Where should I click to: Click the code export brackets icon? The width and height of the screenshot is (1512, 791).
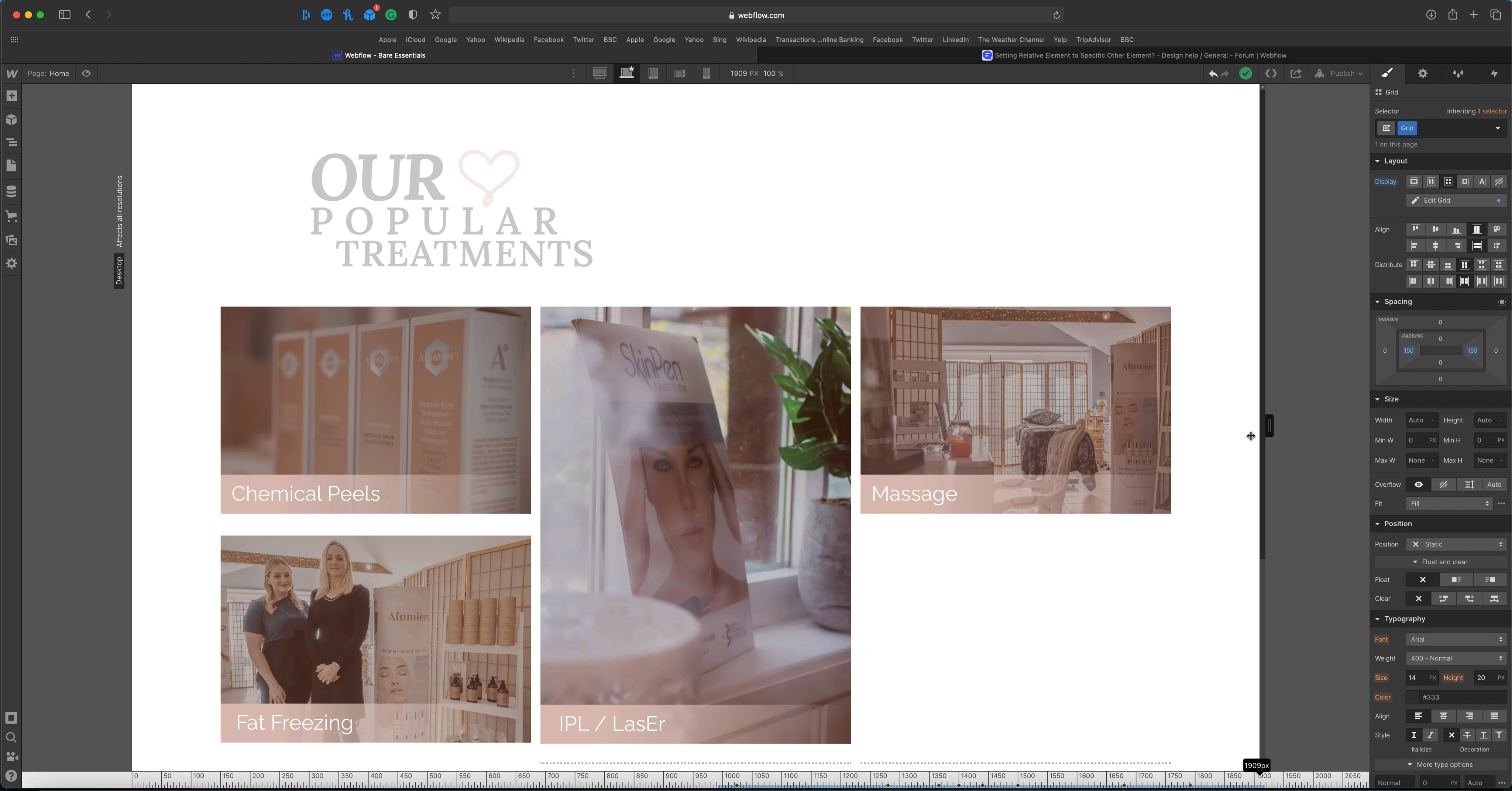click(1271, 73)
